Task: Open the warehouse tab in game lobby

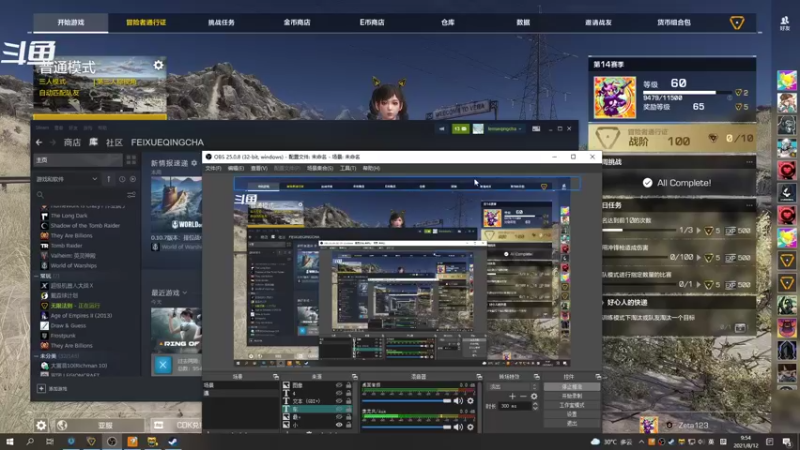Action: pyautogui.click(x=447, y=22)
